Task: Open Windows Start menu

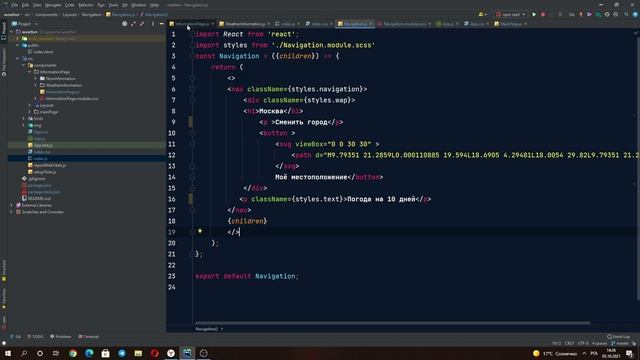Action: click(8, 353)
